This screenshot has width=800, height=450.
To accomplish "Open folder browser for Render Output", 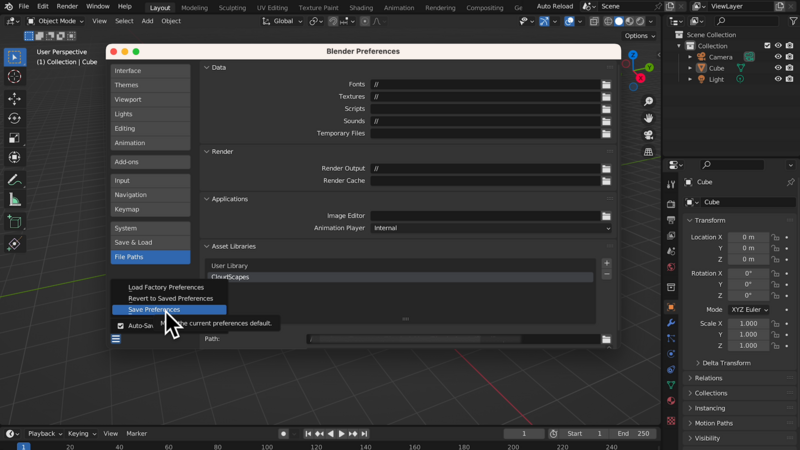I will tap(606, 169).
